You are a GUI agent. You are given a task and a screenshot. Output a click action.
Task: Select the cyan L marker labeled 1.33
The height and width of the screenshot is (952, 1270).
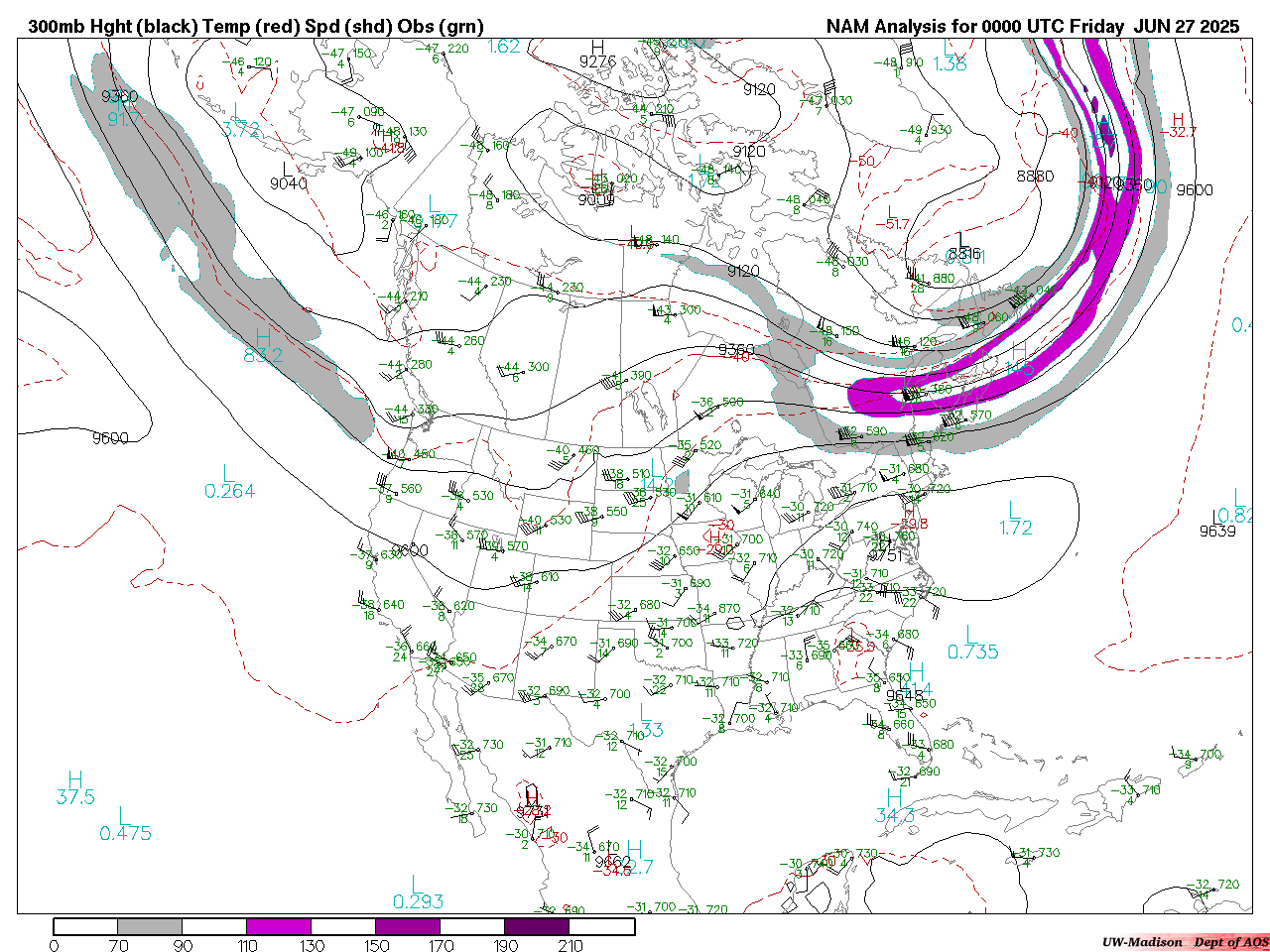pos(645,712)
